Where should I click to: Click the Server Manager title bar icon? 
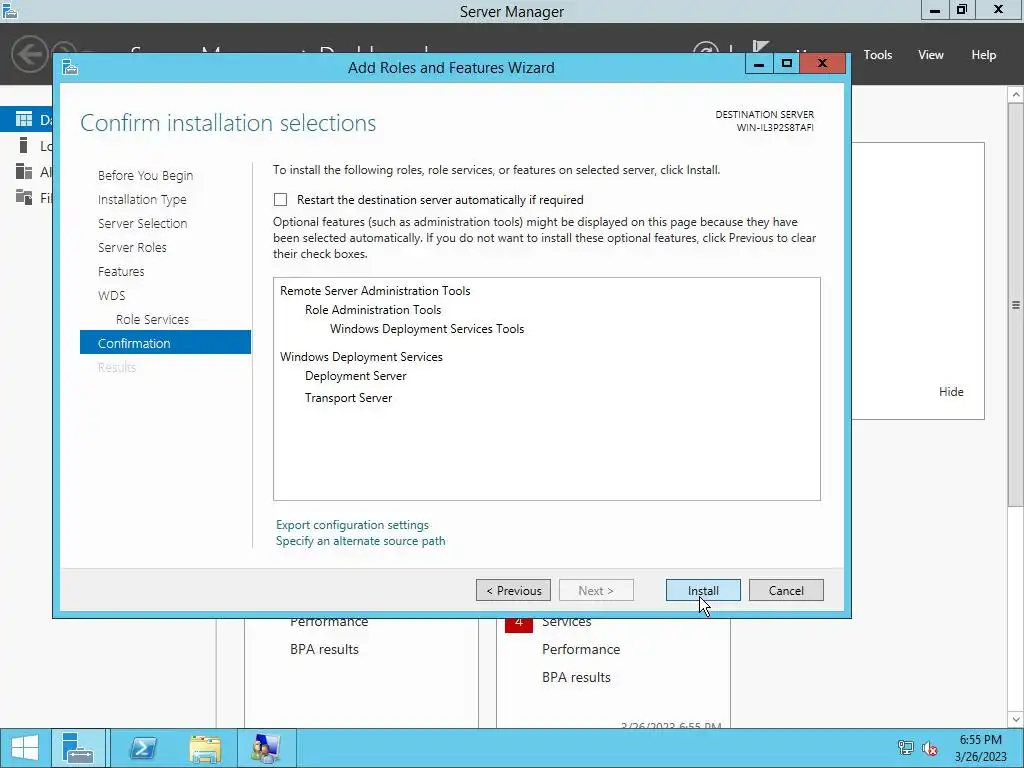[9, 10]
